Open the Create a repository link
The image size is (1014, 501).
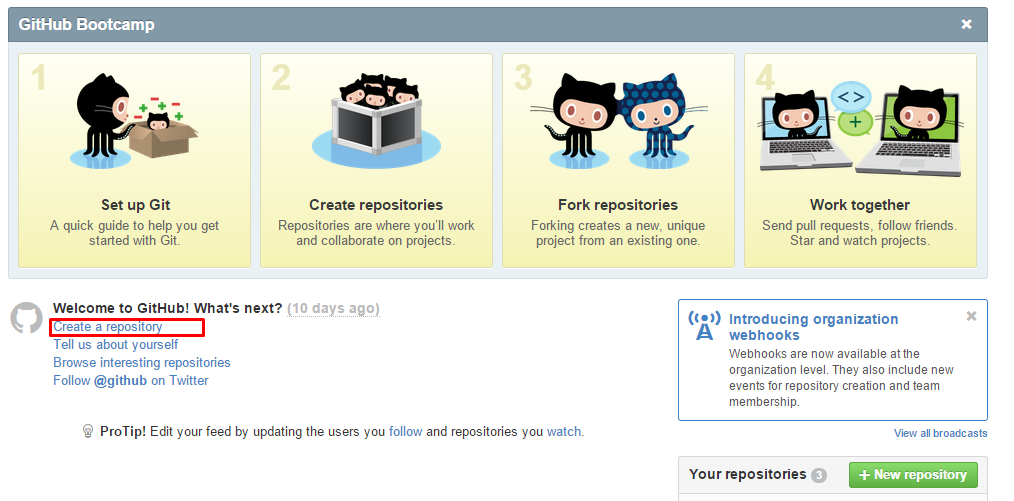[107, 327]
